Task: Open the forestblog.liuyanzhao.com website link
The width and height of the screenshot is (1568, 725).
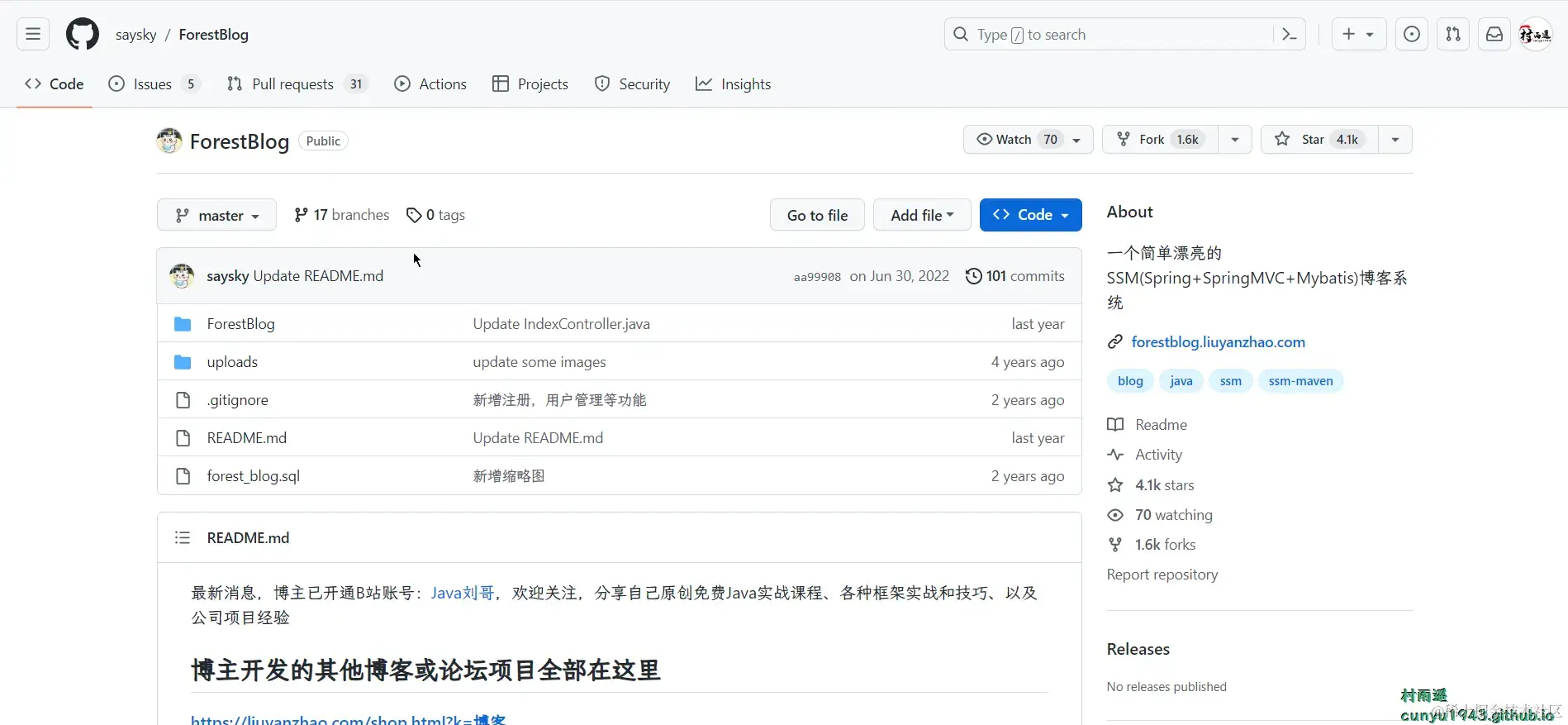Action: click(1218, 342)
